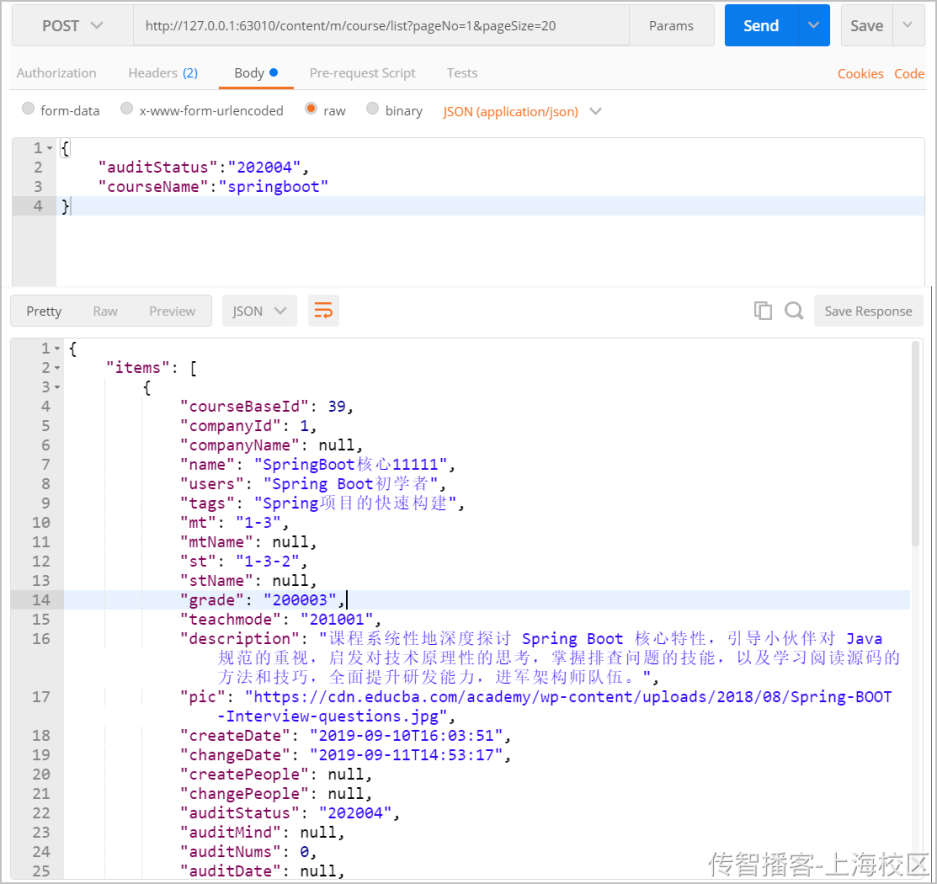Switch to the Body tab
This screenshot has width=937, height=884.
(x=256, y=73)
